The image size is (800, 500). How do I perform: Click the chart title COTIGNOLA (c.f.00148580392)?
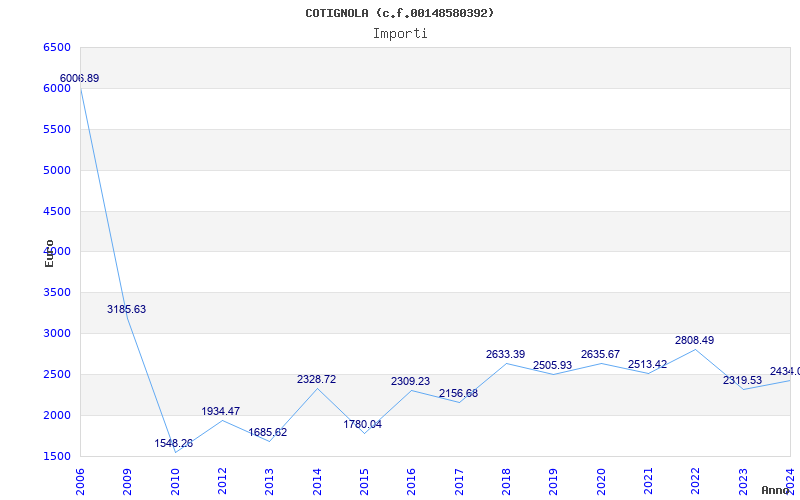click(x=399, y=13)
